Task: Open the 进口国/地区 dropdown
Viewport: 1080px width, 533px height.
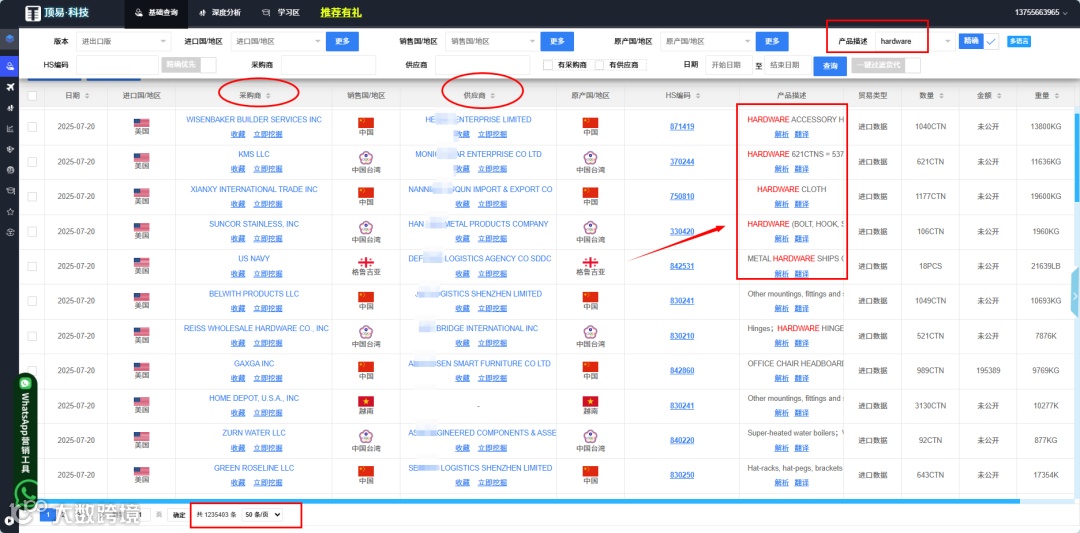Action: click(277, 41)
